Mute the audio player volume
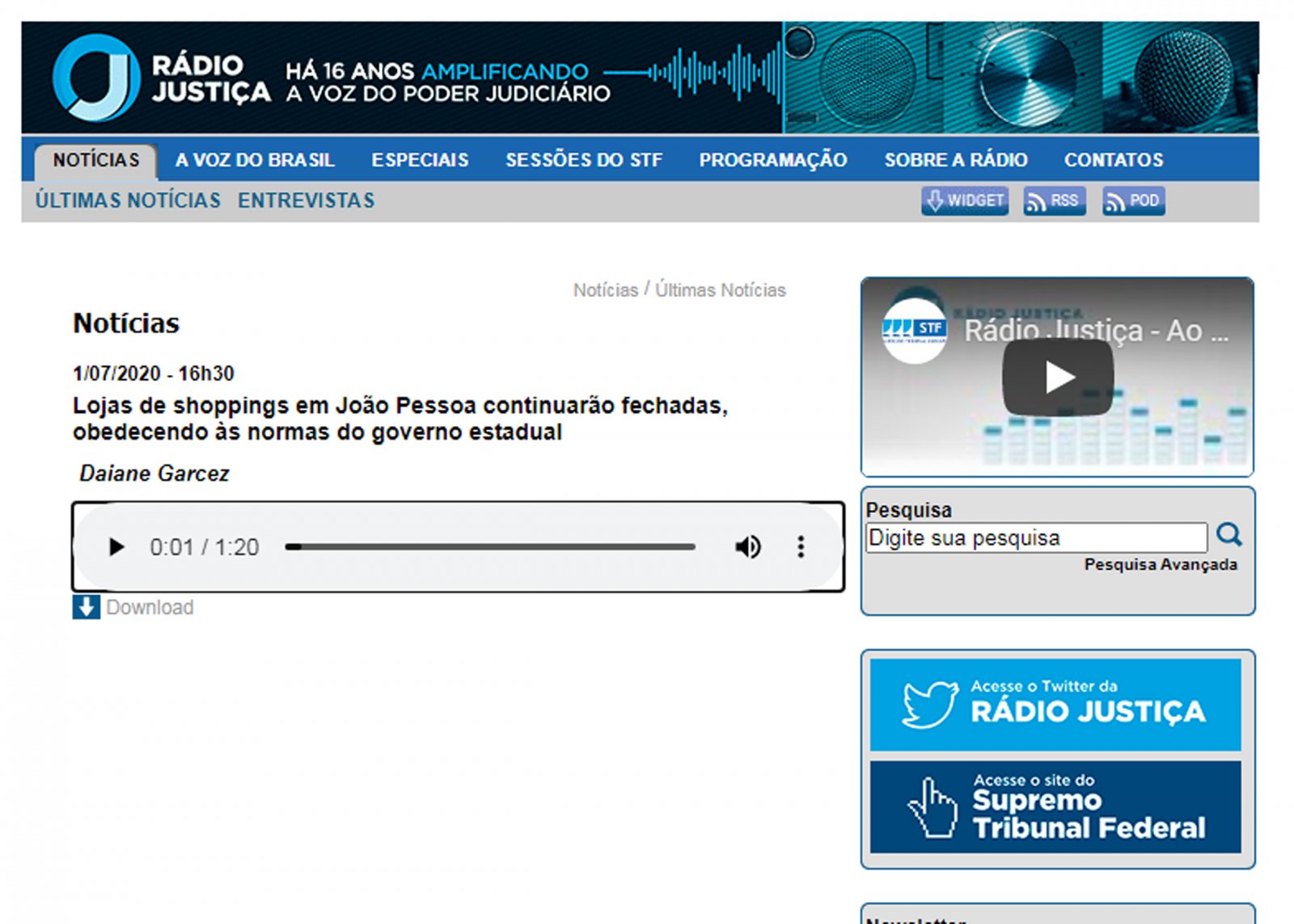Screen dimensions: 1294x924 point(747,547)
